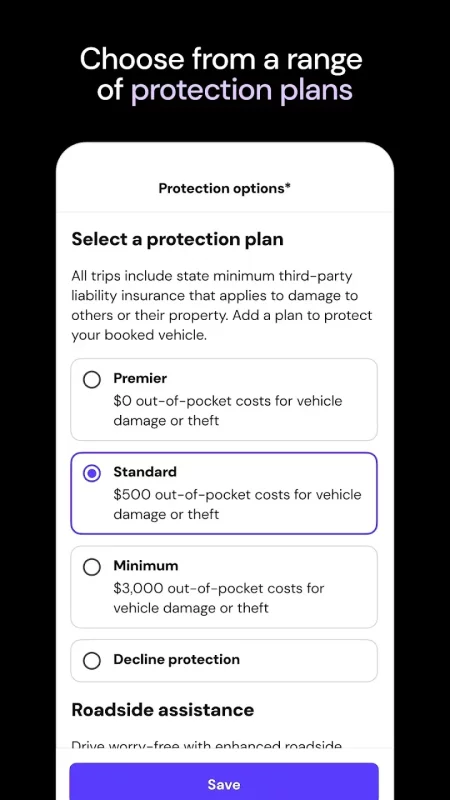
Task: Click the Decline protection label
Action: 176,660
